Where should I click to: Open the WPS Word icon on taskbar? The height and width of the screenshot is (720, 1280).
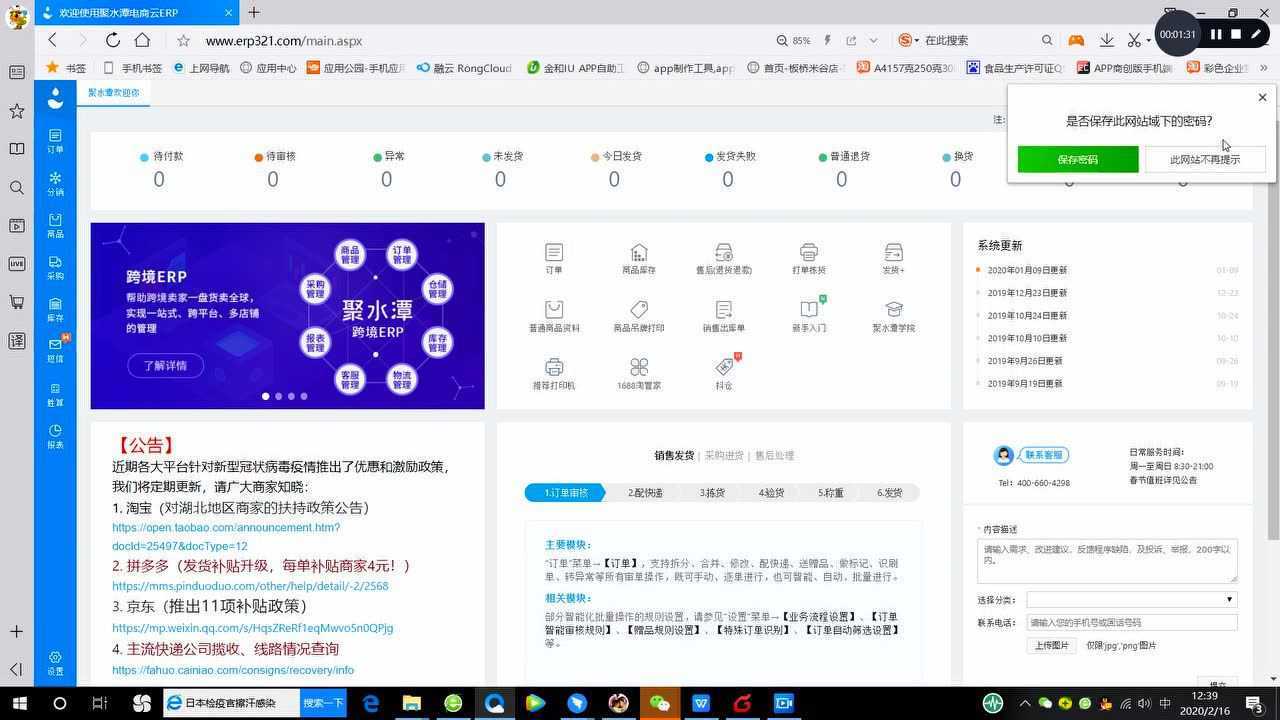tap(700, 704)
